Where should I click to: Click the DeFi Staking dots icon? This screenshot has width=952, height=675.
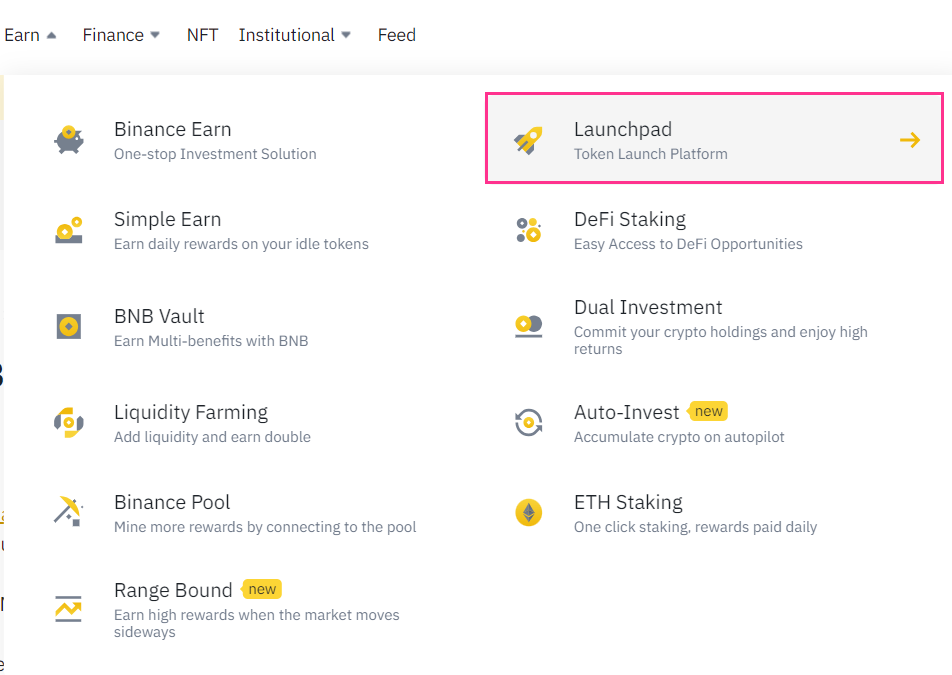(528, 230)
